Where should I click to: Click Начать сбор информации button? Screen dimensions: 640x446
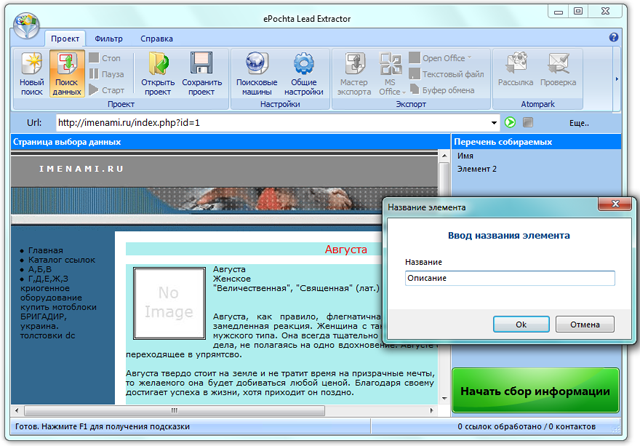536,391
